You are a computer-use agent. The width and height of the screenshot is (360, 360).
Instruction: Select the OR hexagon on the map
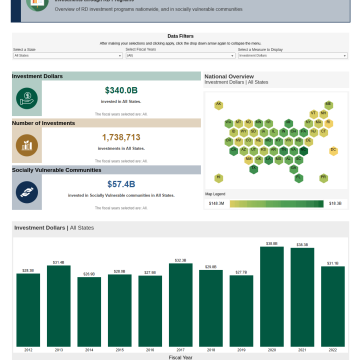pyautogui.click(x=229, y=142)
